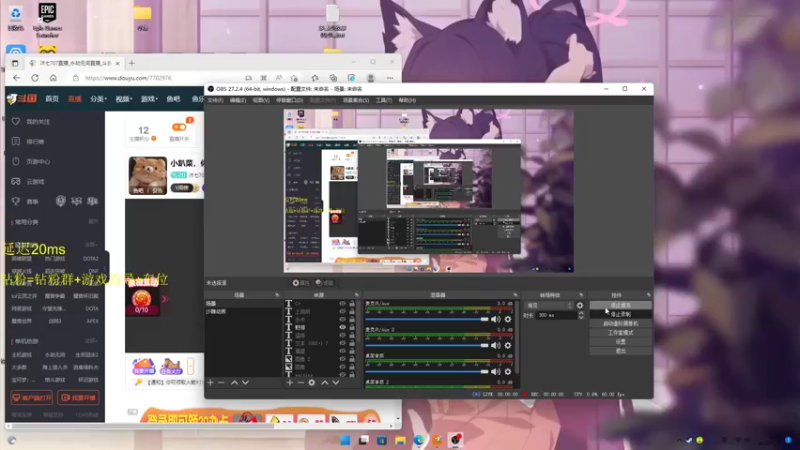The height and width of the screenshot is (450, 800).
Task: Open Edge profile avatar icon
Action: pos(371,78)
